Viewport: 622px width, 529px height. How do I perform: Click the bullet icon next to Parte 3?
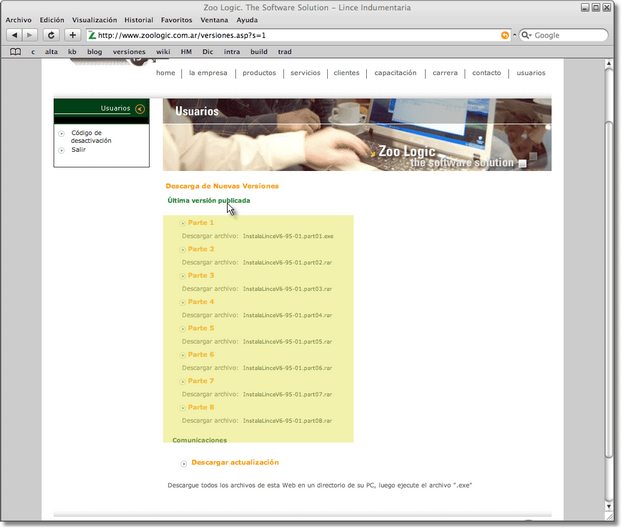[x=183, y=276]
